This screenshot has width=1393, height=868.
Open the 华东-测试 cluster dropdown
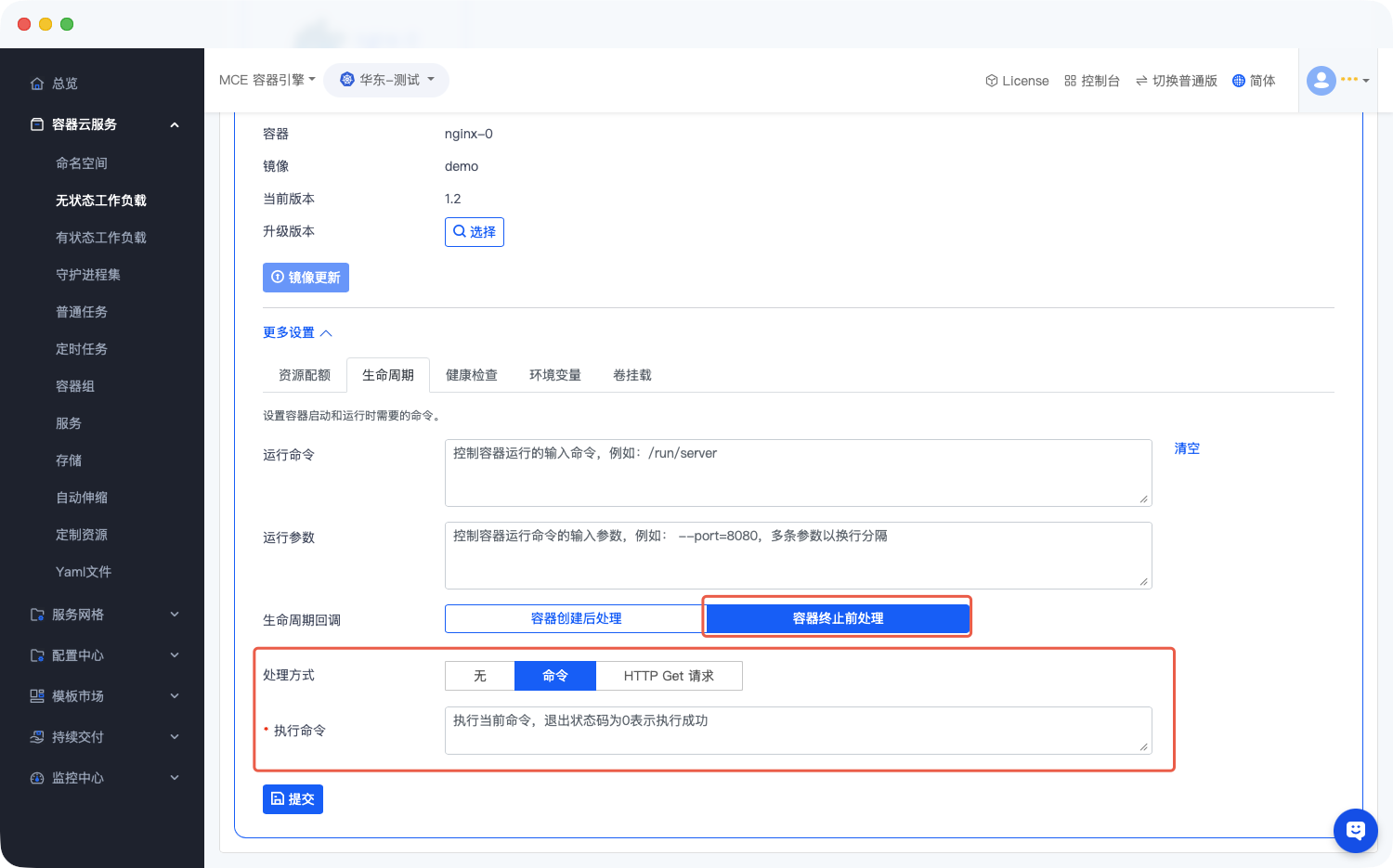[x=386, y=80]
